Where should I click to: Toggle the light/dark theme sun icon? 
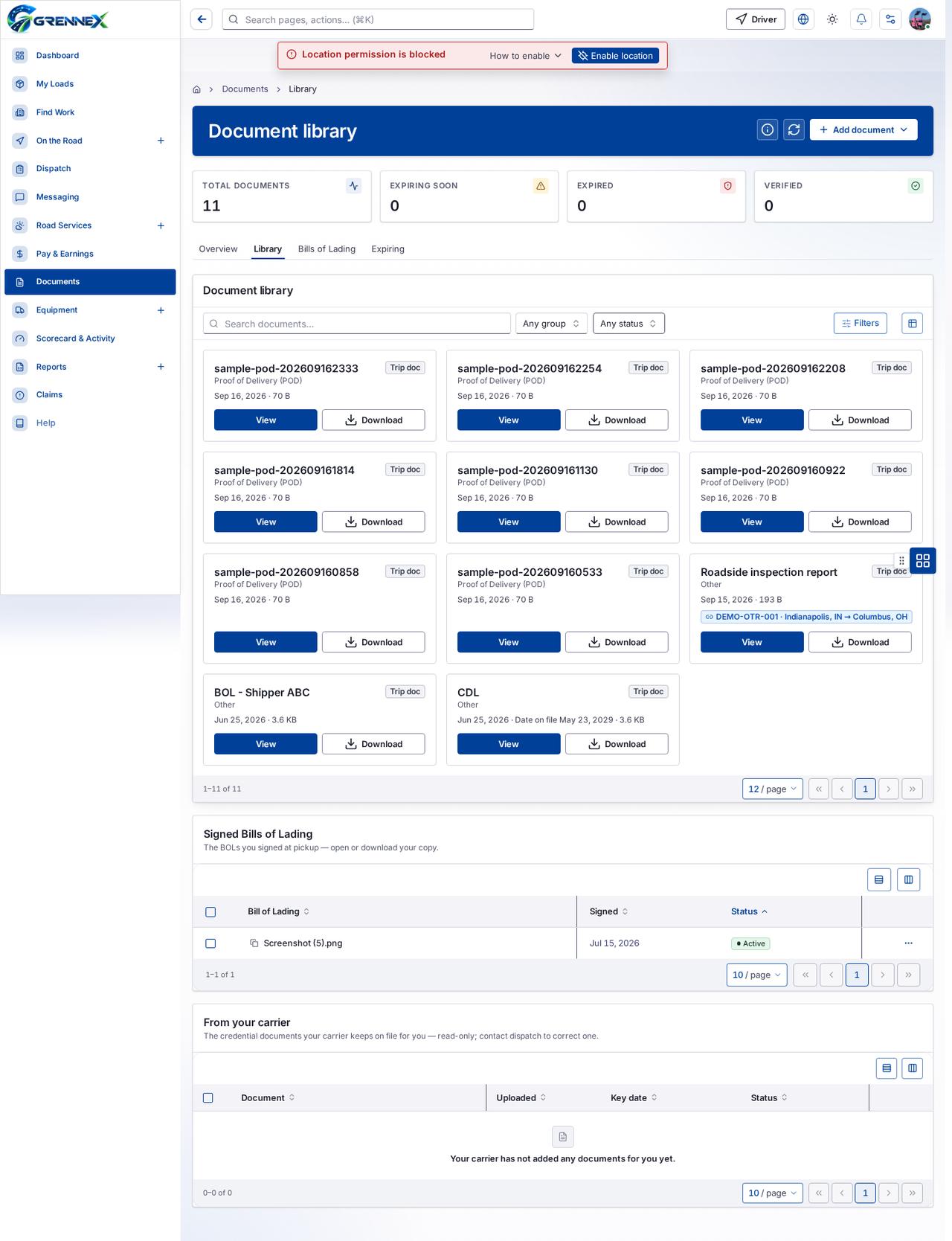click(x=832, y=19)
